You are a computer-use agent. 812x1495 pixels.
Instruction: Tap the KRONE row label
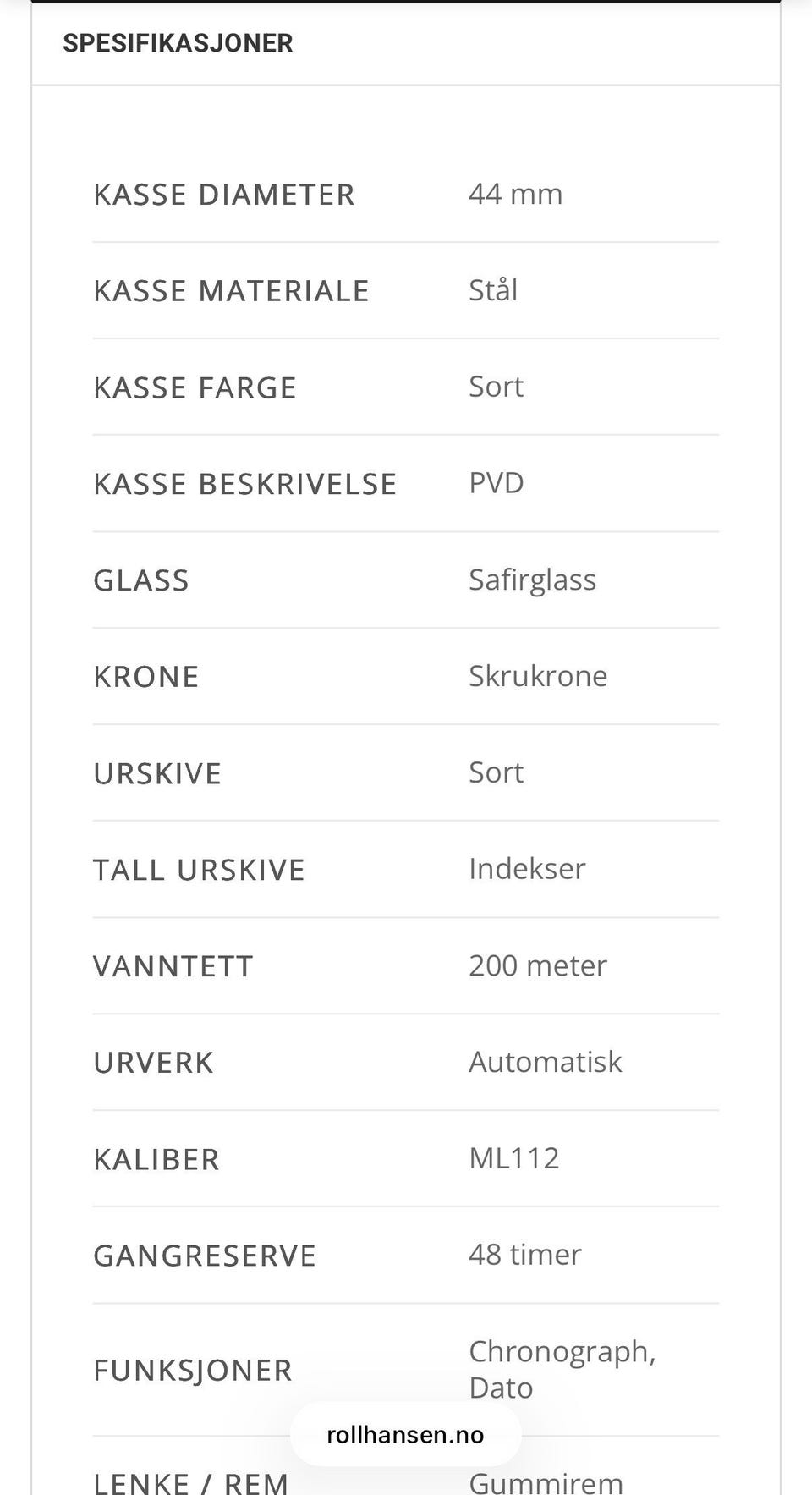pyautogui.click(x=146, y=677)
